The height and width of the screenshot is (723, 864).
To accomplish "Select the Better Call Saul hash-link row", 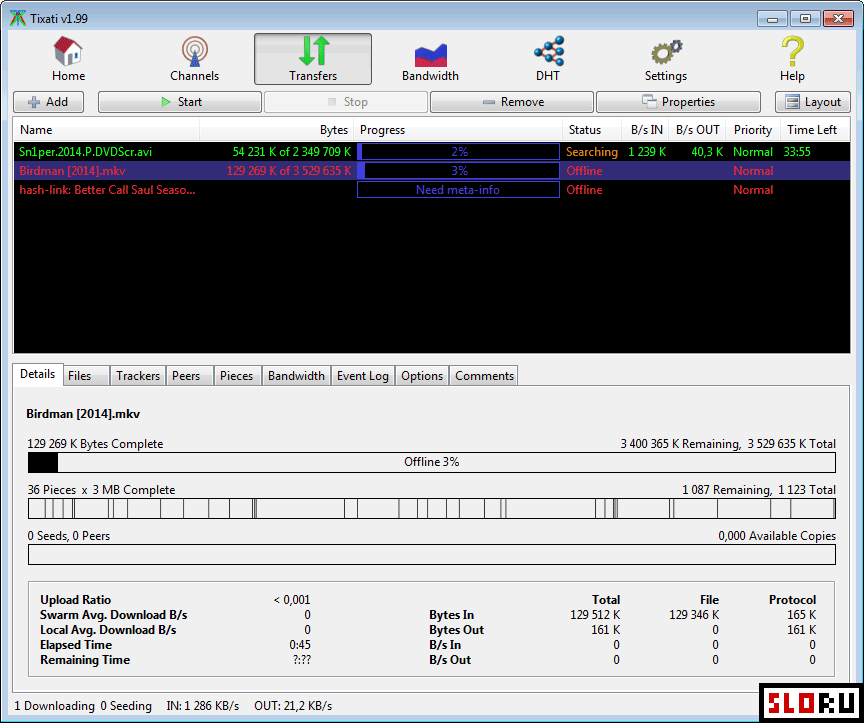I will [108, 190].
